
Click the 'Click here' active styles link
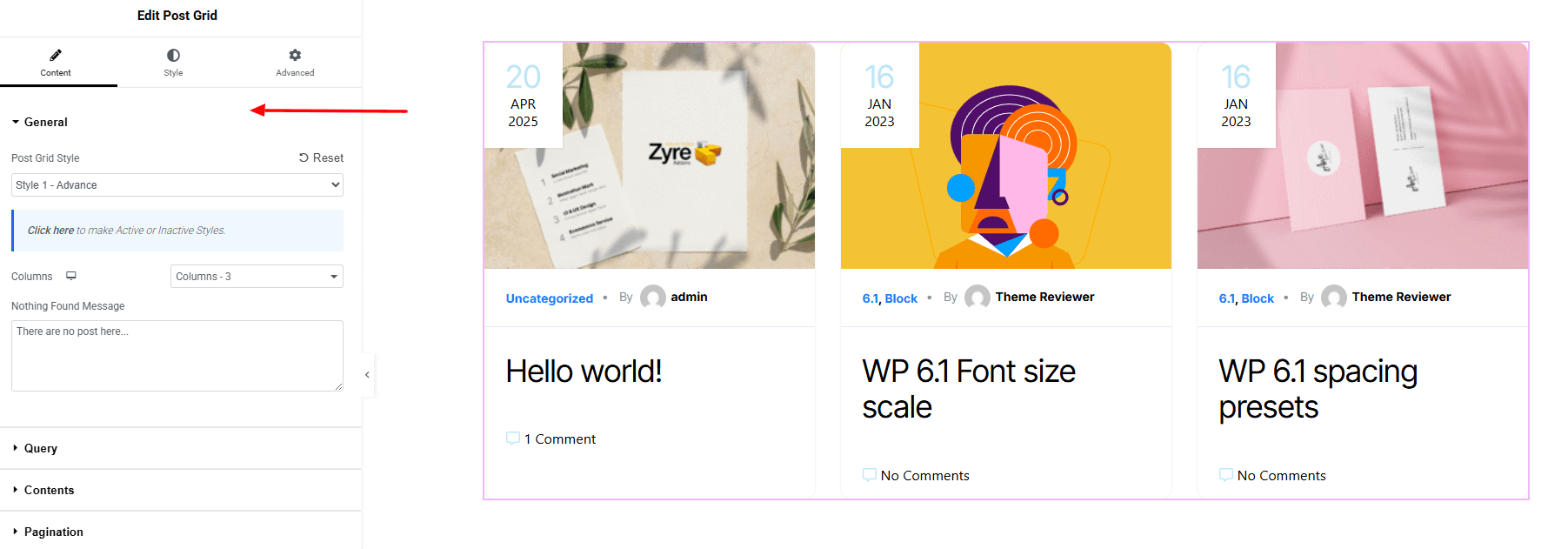point(50,231)
